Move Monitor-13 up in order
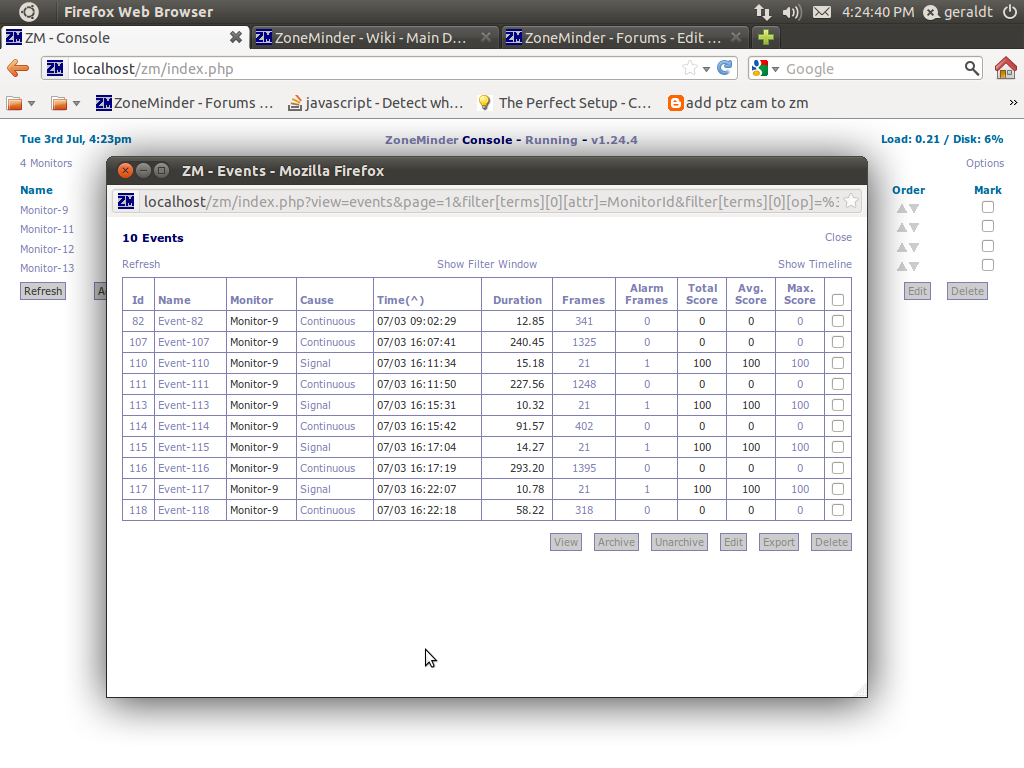Screen dimensions: 1024x768 pyautogui.click(x=901, y=266)
